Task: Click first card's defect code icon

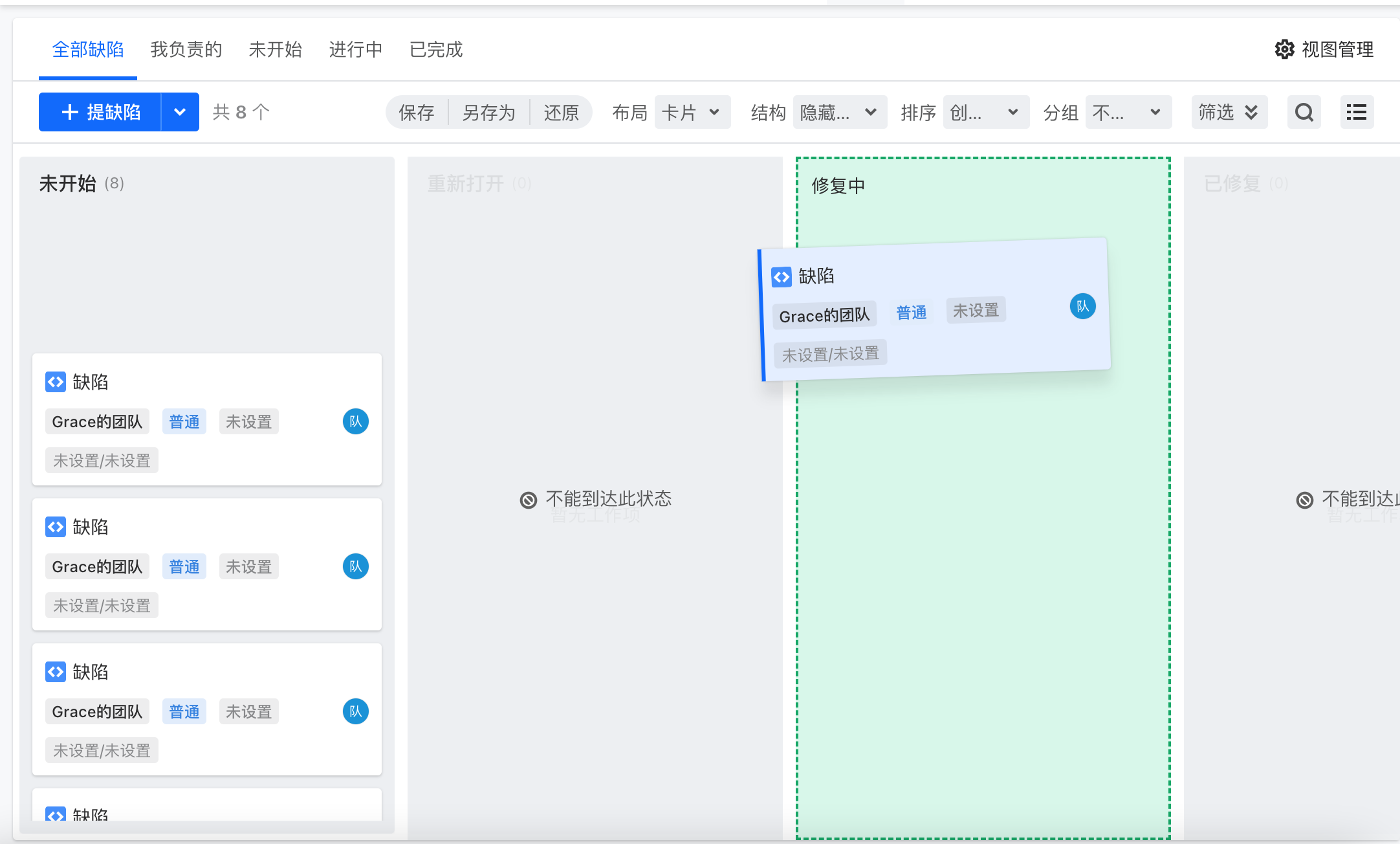Action: pos(56,382)
